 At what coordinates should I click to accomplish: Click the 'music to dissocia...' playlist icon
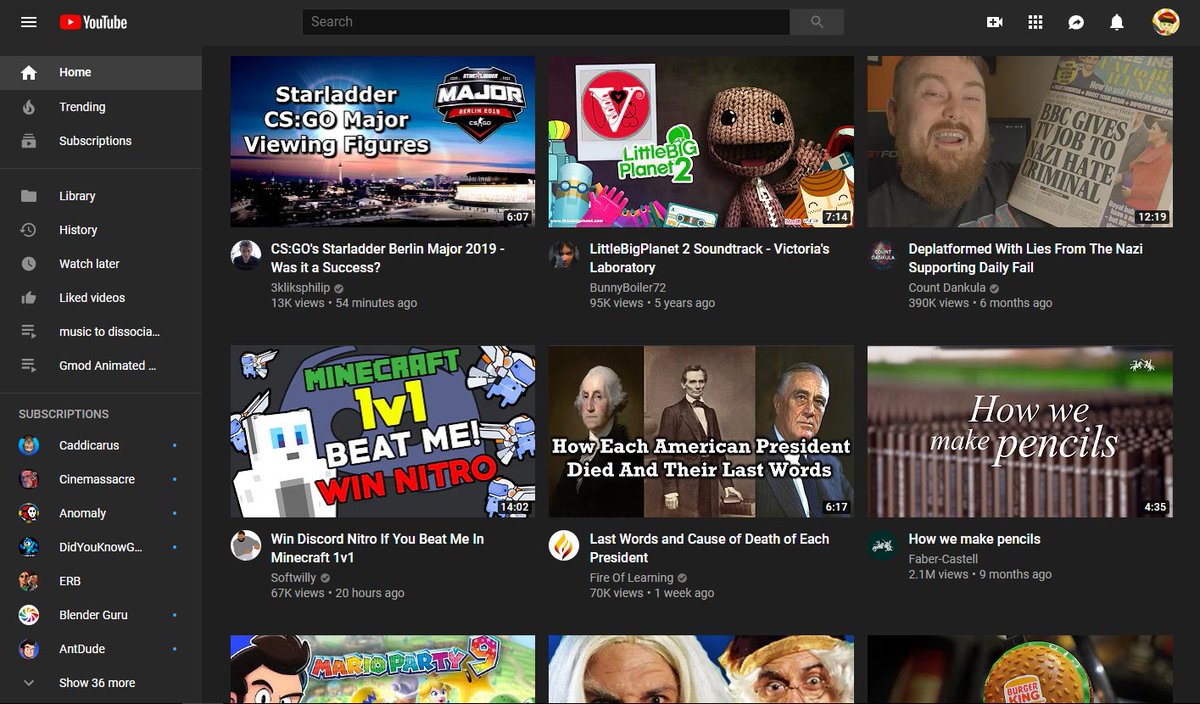tap(29, 332)
